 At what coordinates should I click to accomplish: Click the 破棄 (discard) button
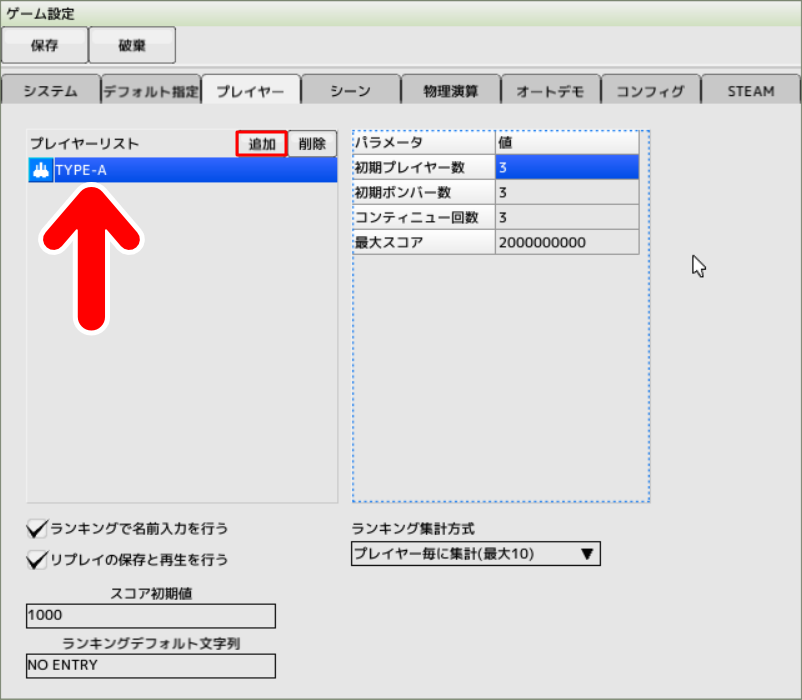[x=131, y=45]
